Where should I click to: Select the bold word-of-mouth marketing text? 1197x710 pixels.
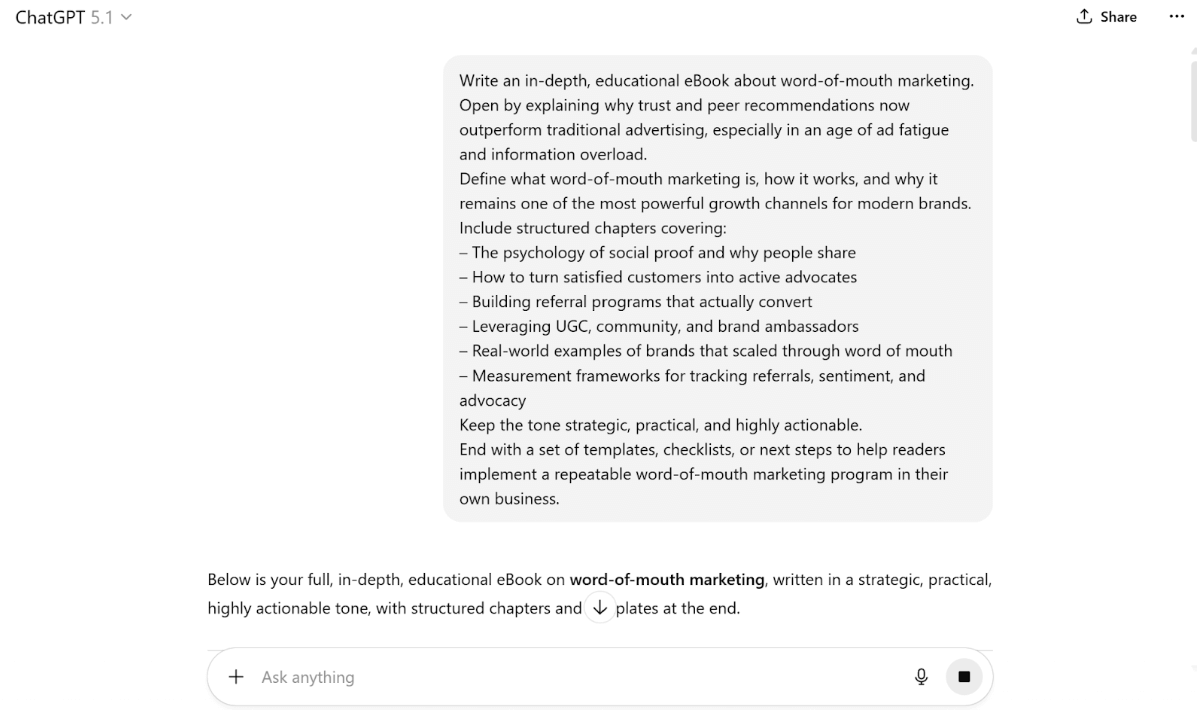point(667,579)
